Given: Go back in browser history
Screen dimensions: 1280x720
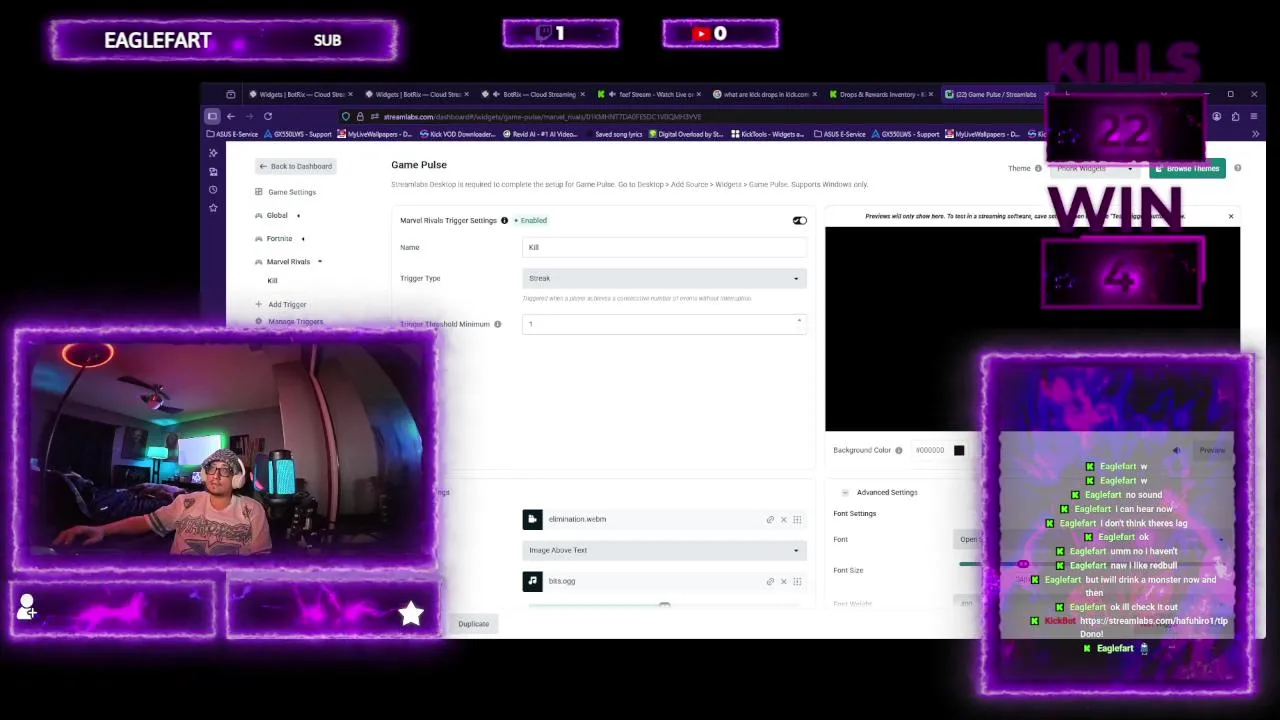Looking at the screenshot, I should click(x=231, y=116).
